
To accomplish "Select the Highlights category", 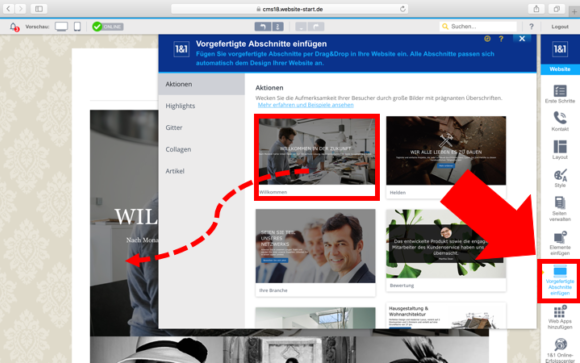I will pyautogui.click(x=180, y=106).
